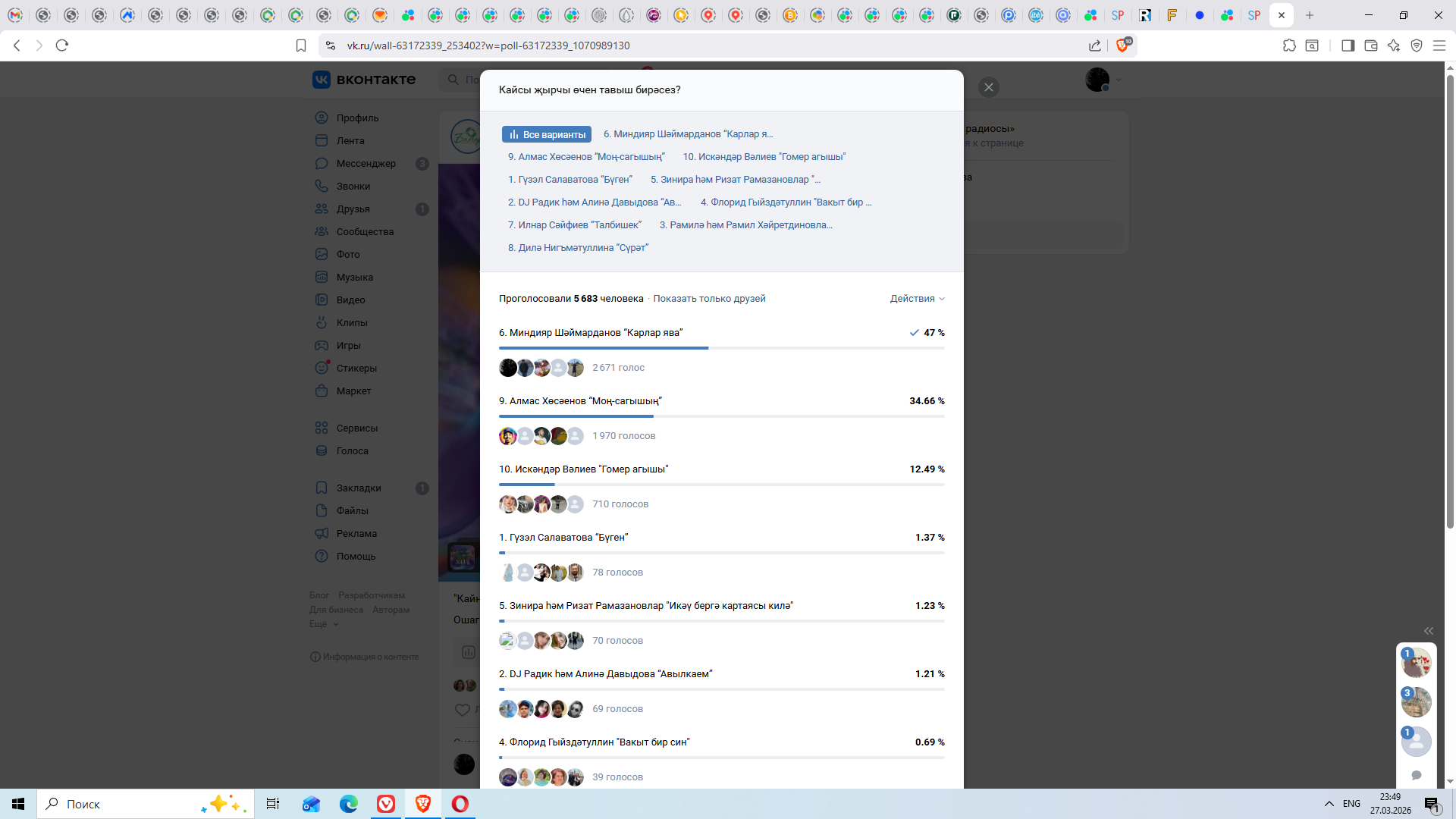Open Клипы from the left menu

(351, 322)
